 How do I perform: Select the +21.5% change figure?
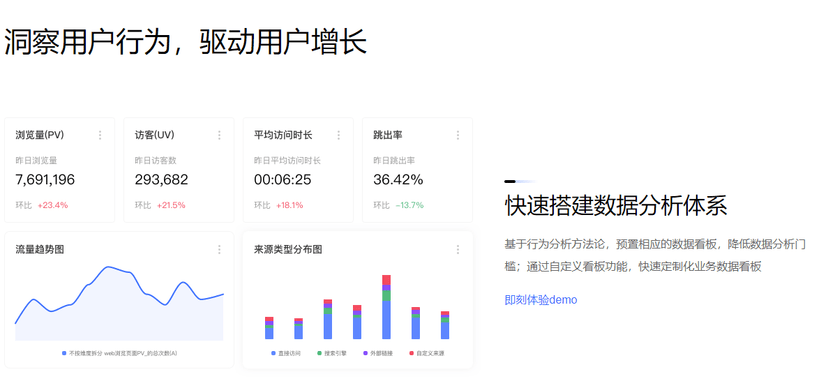[171, 205]
